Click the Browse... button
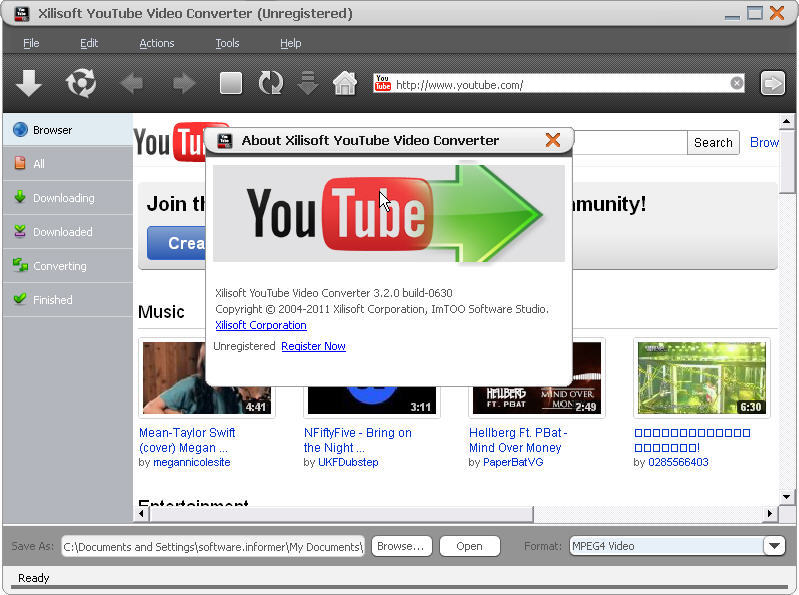Image resolution: width=799 pixels, height=595 pixels. pyautogui.click(x=401, y=546)
